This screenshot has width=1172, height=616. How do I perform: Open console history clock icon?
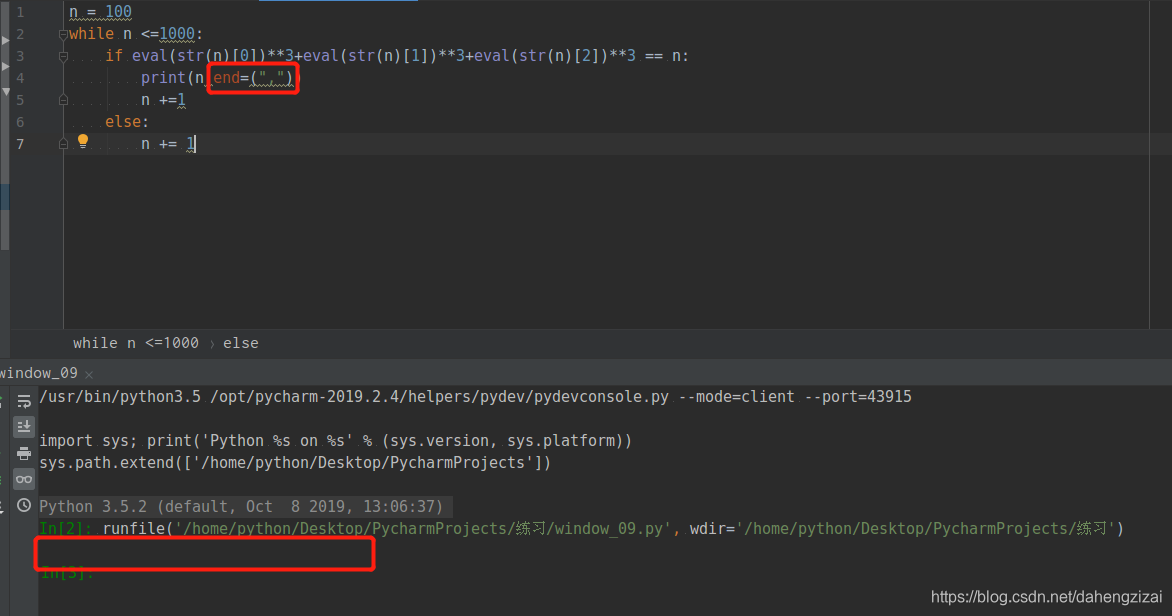click(x=24, y=505)
